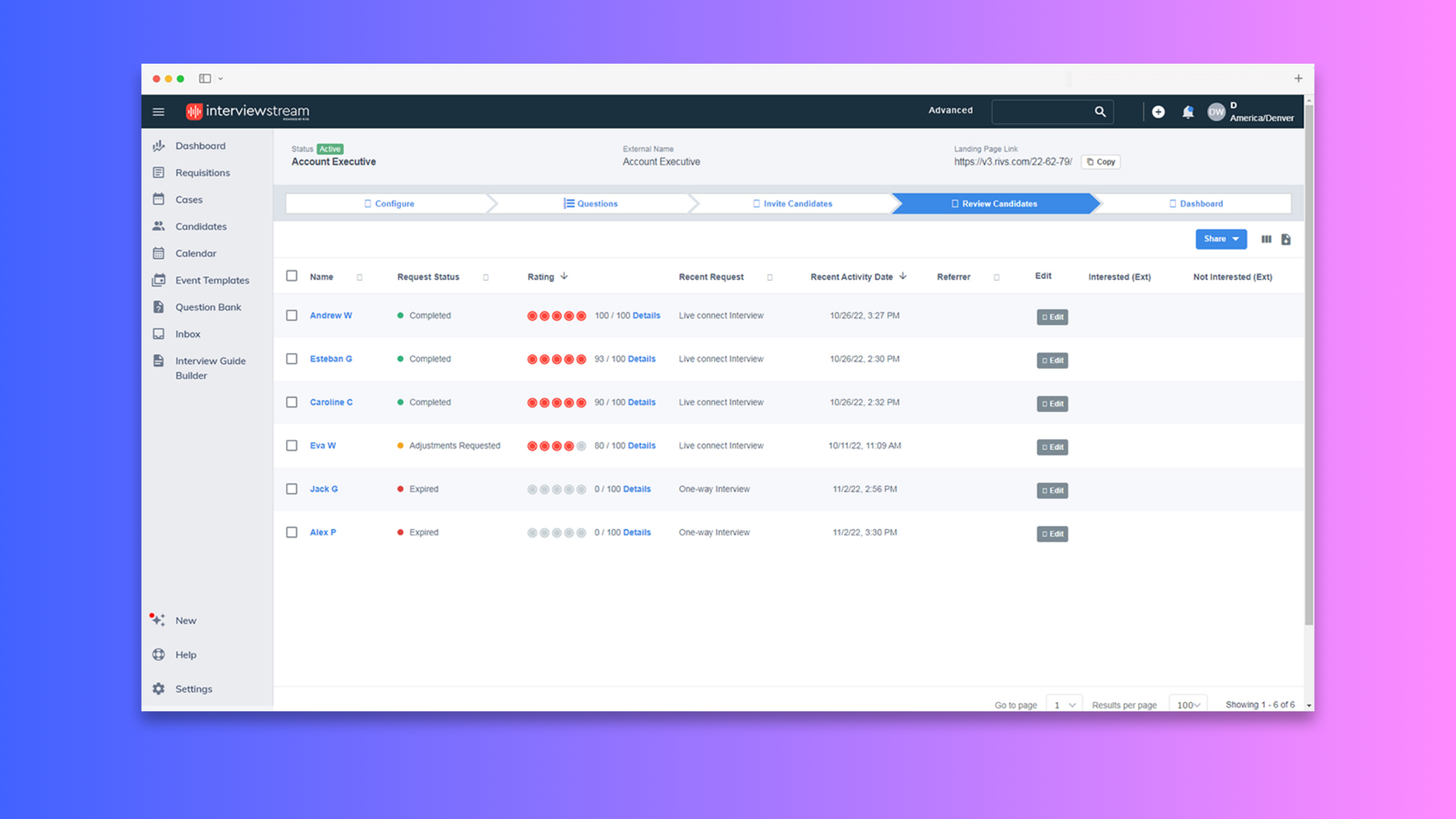Click the search magnifier icon

1100,112
